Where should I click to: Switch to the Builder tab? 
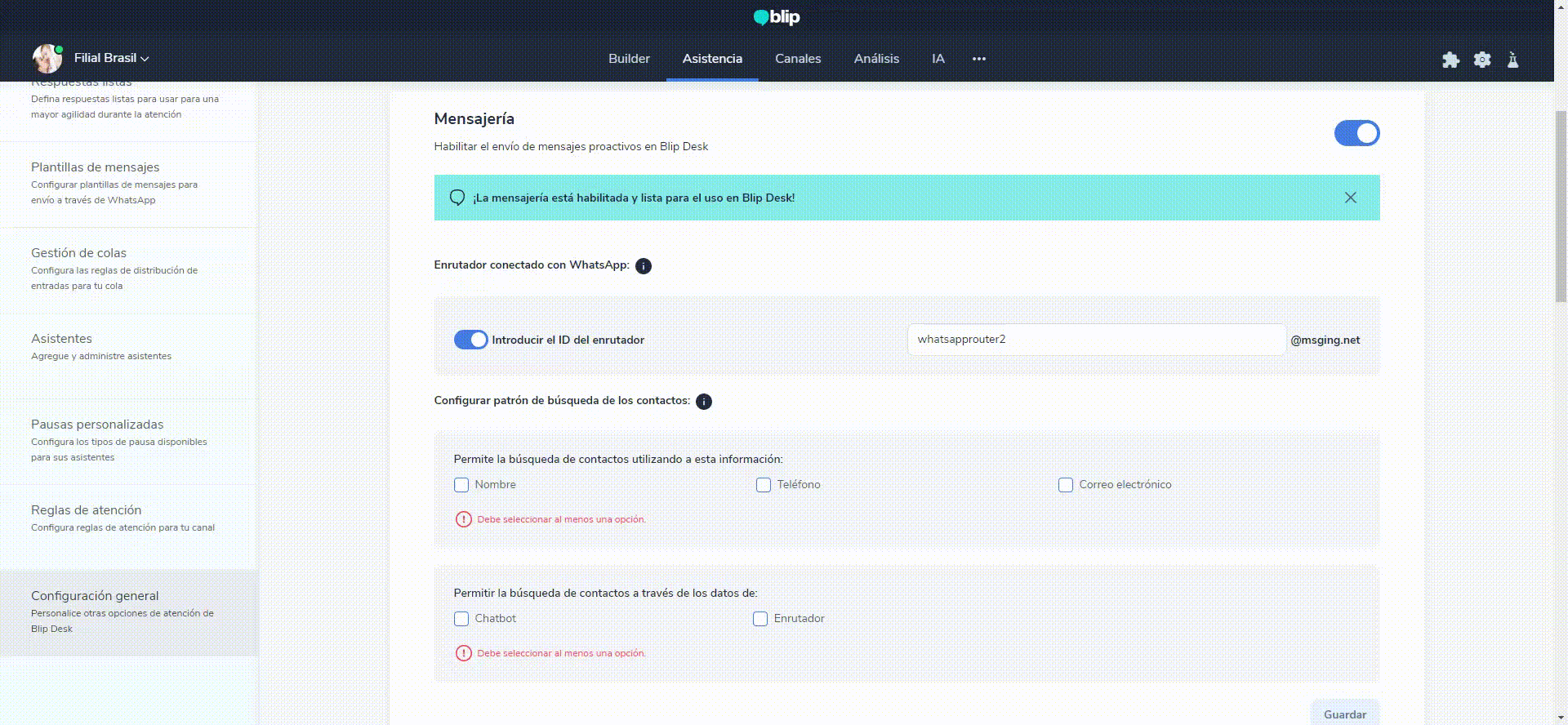point(629,59)
